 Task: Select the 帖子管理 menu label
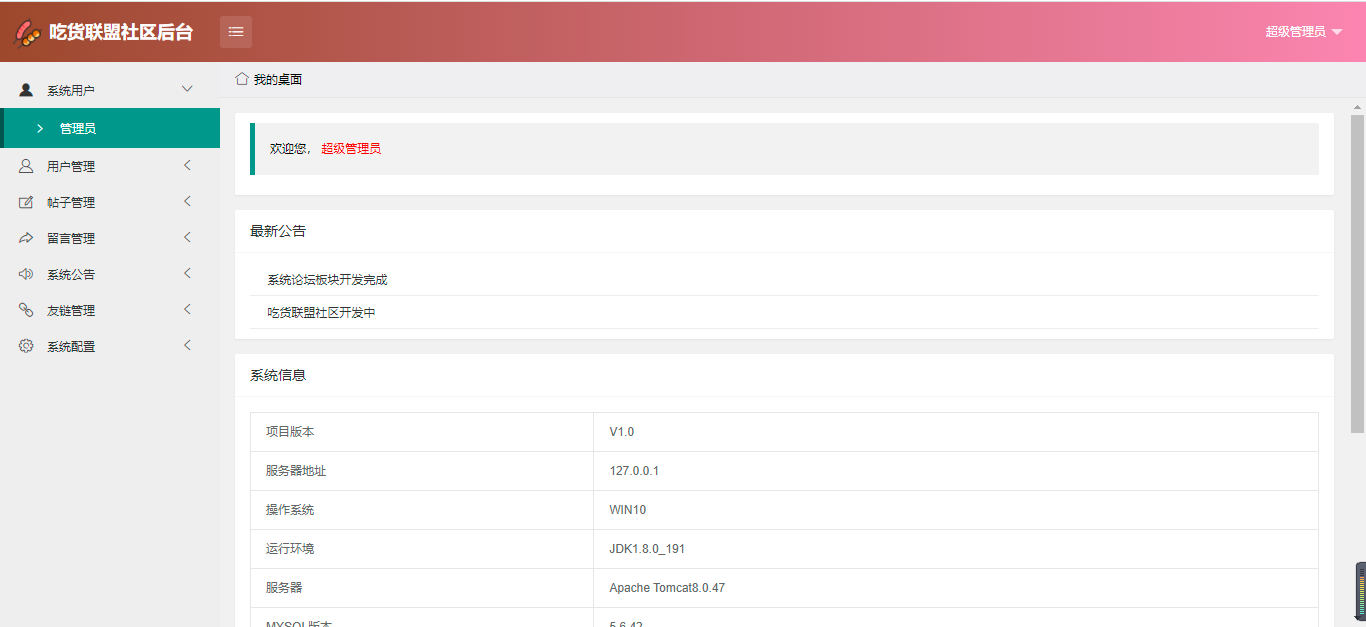pyautogui.click(x=71, y=202)
